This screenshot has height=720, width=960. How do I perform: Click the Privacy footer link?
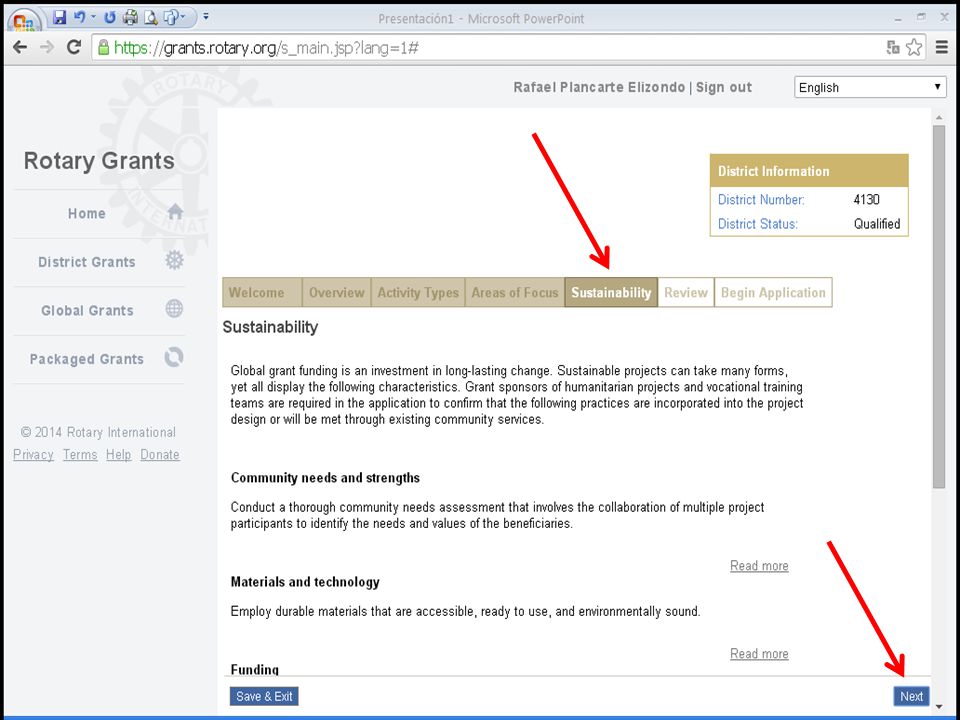pos(34,454)
